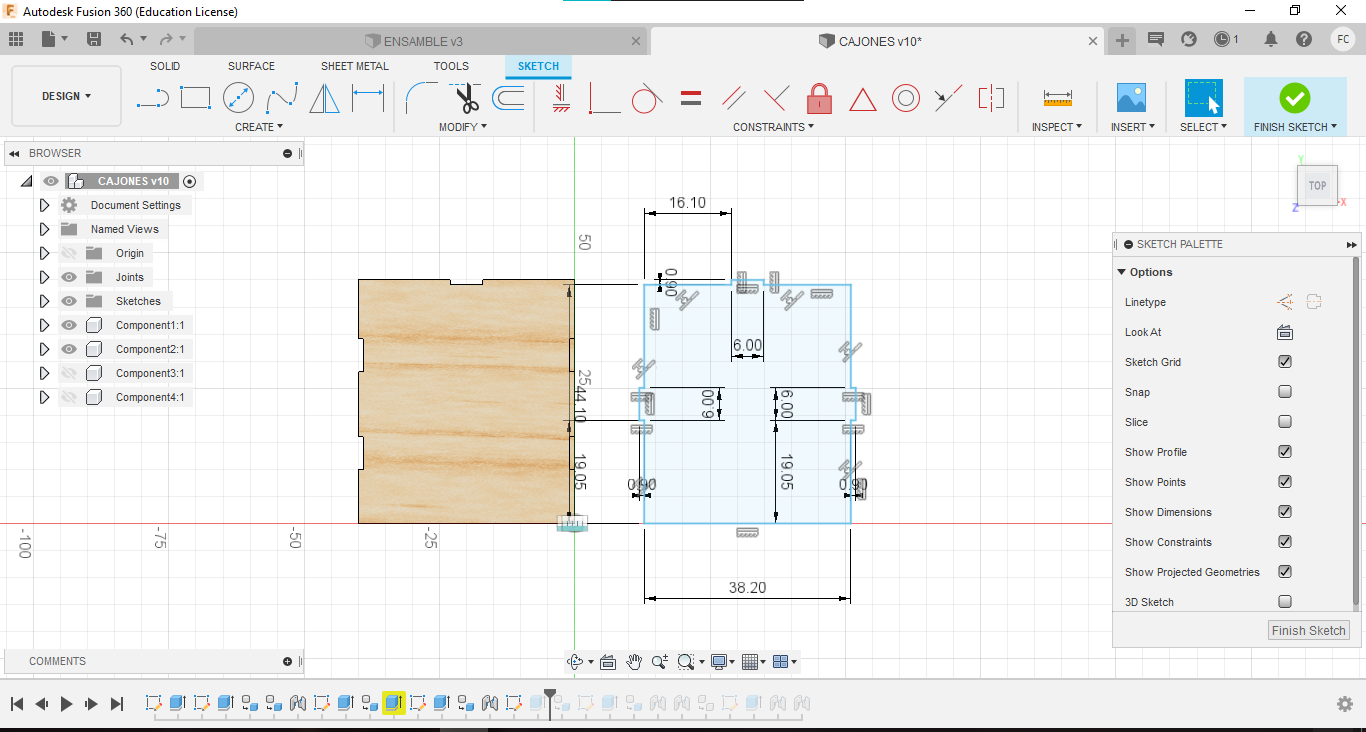Open the DESIGN workspace dropdown
This screenshot has width=1366, height=732.
tap(66, 96)
